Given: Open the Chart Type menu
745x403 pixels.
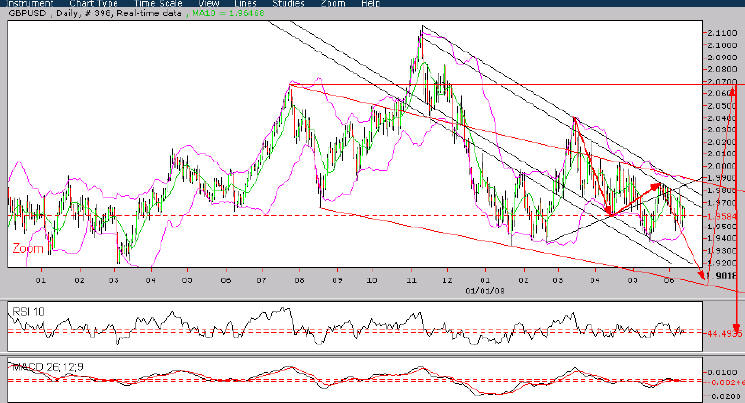Looking at the screenshot, I should click(x=94, y=3).
